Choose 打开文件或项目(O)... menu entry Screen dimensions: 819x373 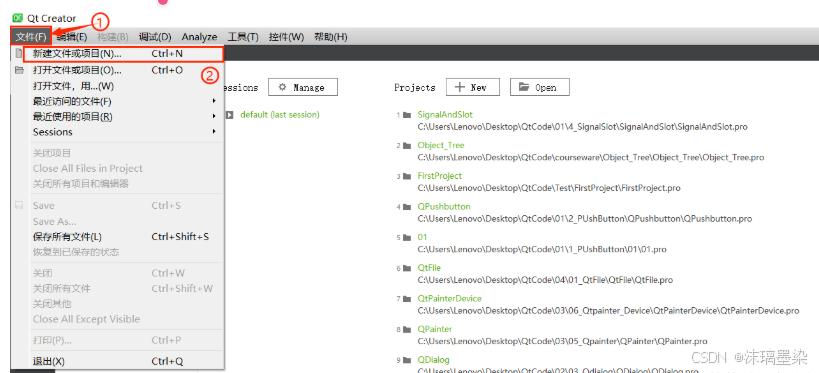118,70
